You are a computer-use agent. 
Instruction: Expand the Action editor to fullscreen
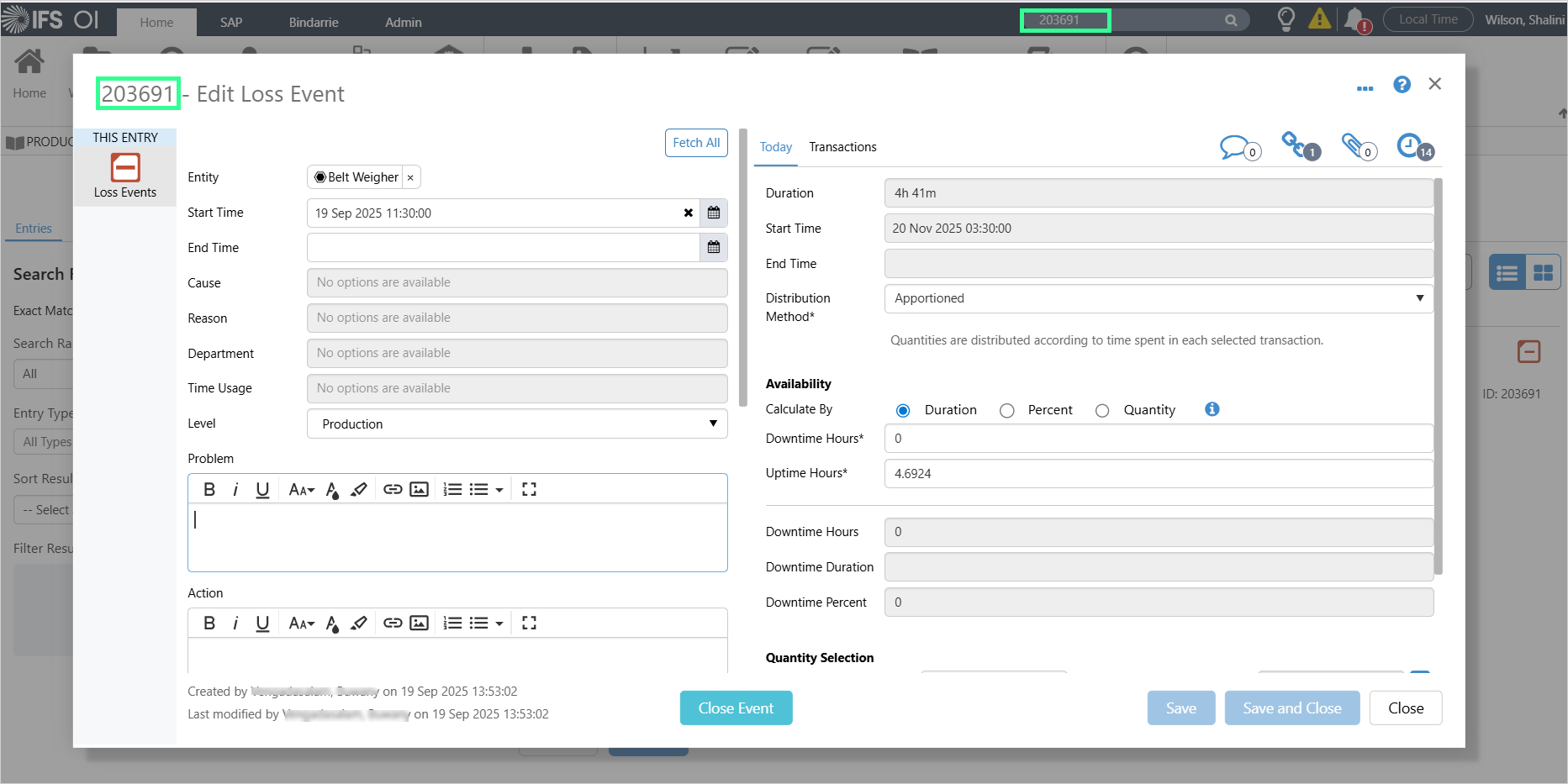pos(529,623)
